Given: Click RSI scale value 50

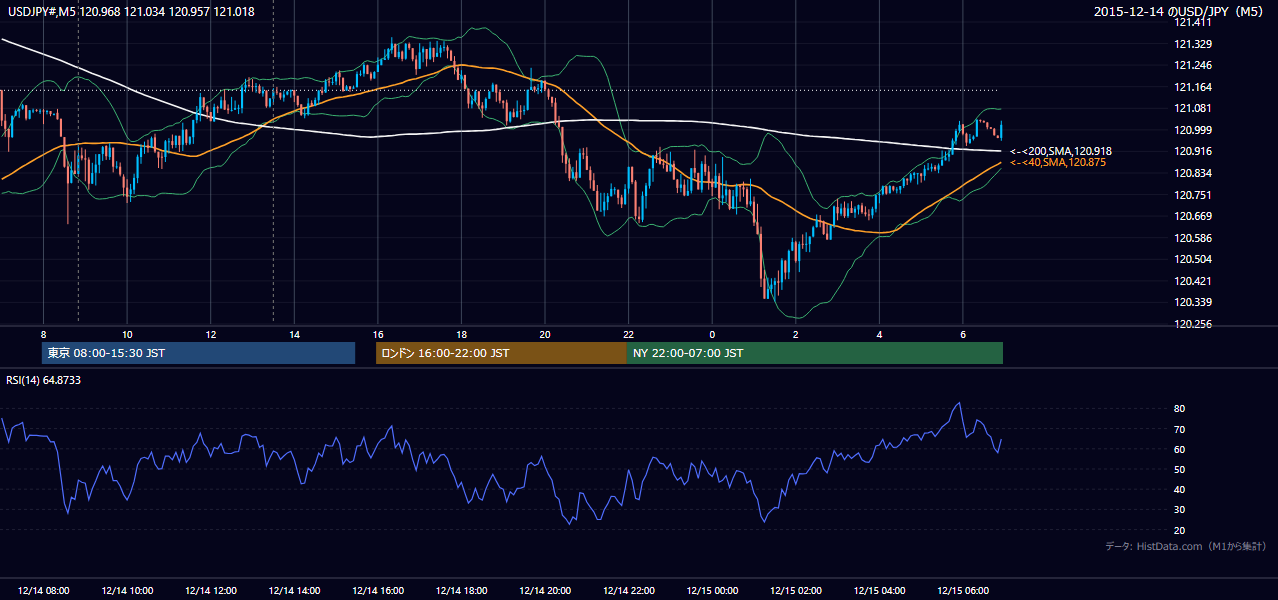Looking at the screenshot, I should tap(1179, 469).
